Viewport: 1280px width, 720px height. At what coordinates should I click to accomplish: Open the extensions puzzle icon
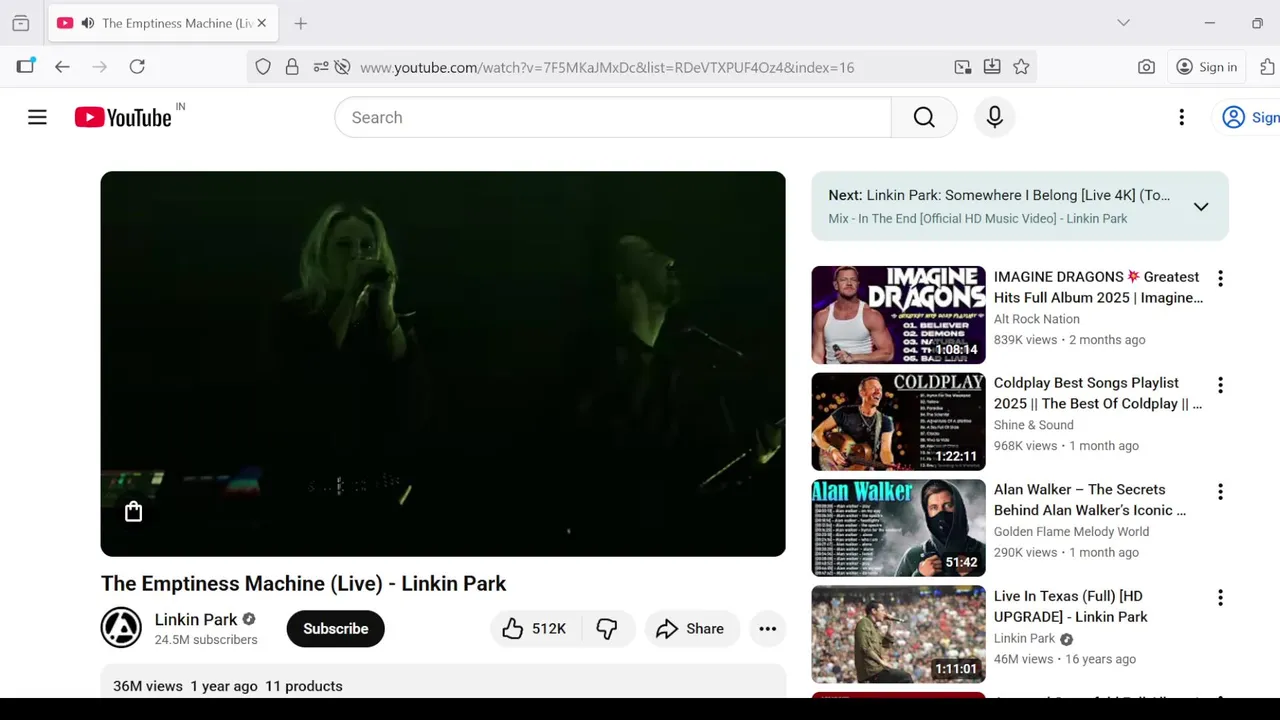coord(1267,67)
